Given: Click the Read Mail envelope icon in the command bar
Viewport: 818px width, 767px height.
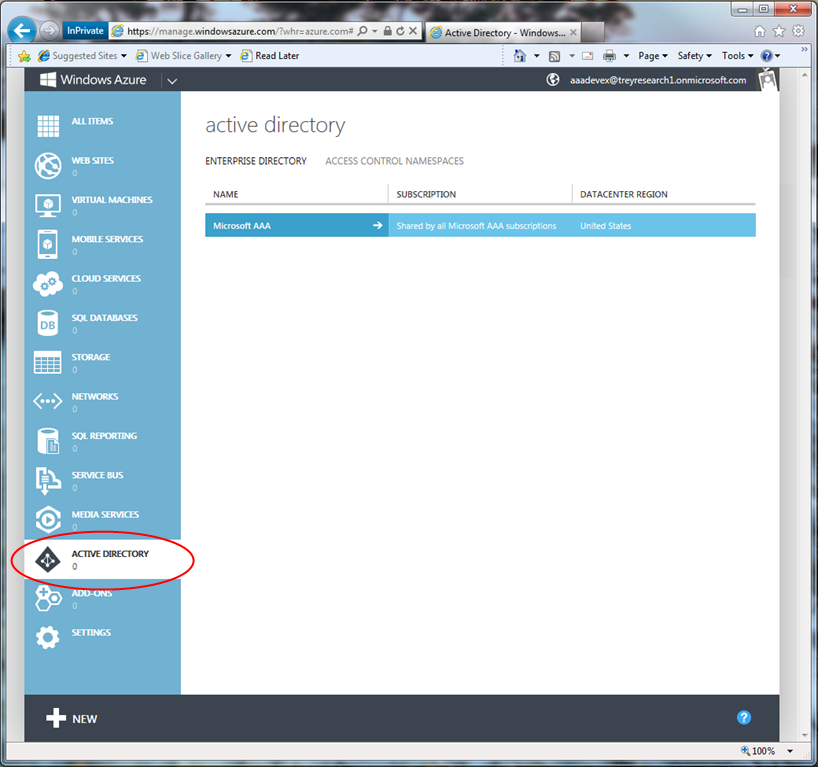Looking at the screenshot, I should [588, 56].
